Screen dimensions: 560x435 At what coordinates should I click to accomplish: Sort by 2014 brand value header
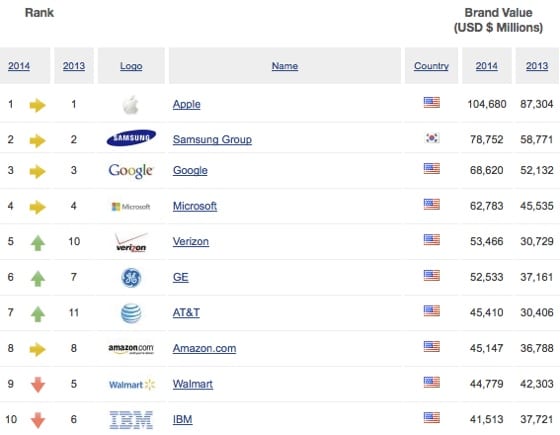pyautogui.click(x=486, y=66)
